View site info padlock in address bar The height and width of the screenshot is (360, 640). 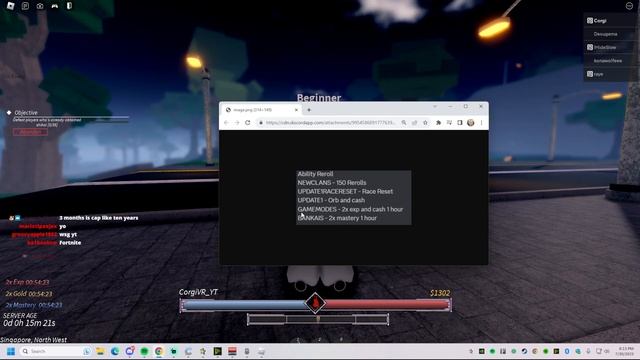tap(261, 122)
